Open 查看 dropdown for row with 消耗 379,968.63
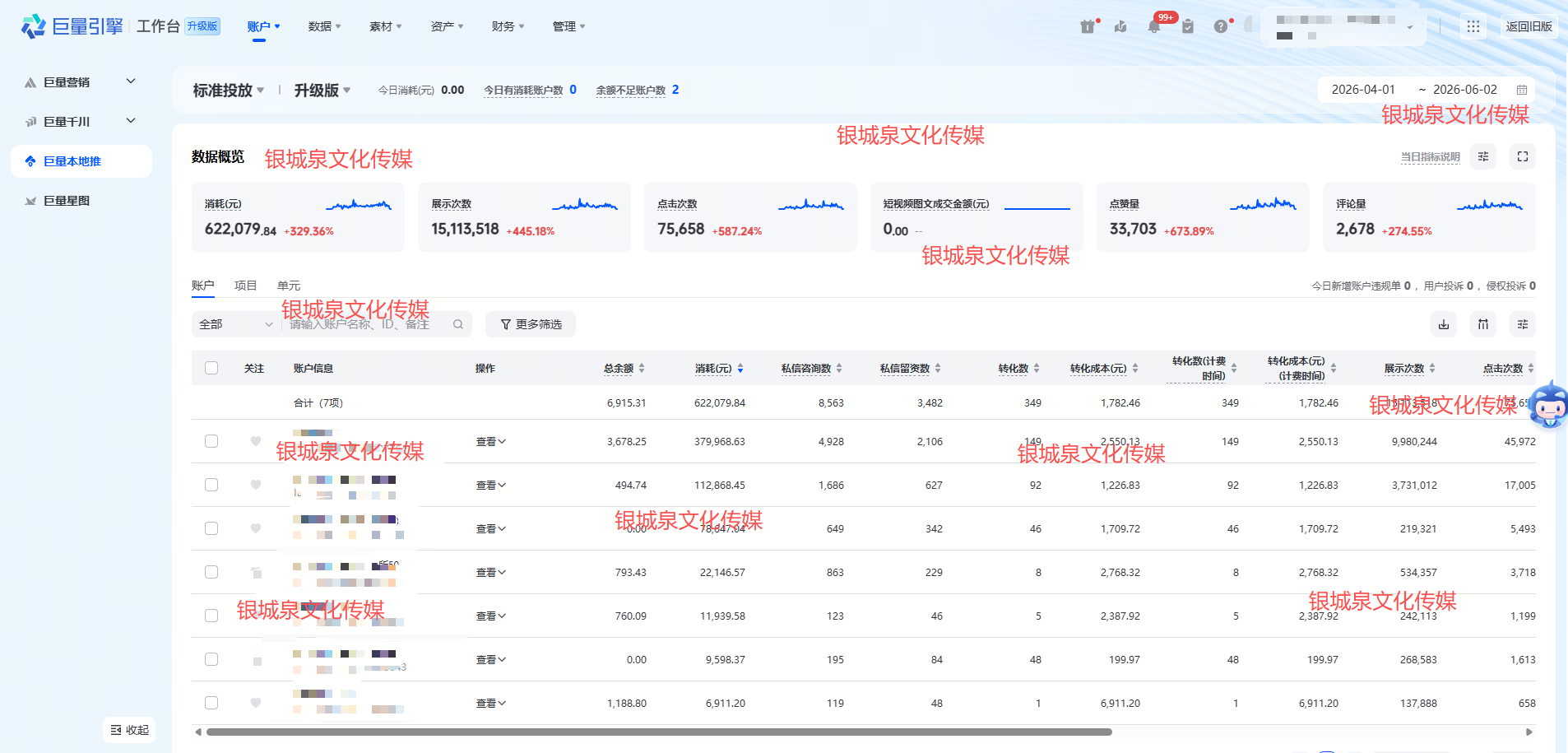Screen dimensions: 1568x753 pos(491,442)
